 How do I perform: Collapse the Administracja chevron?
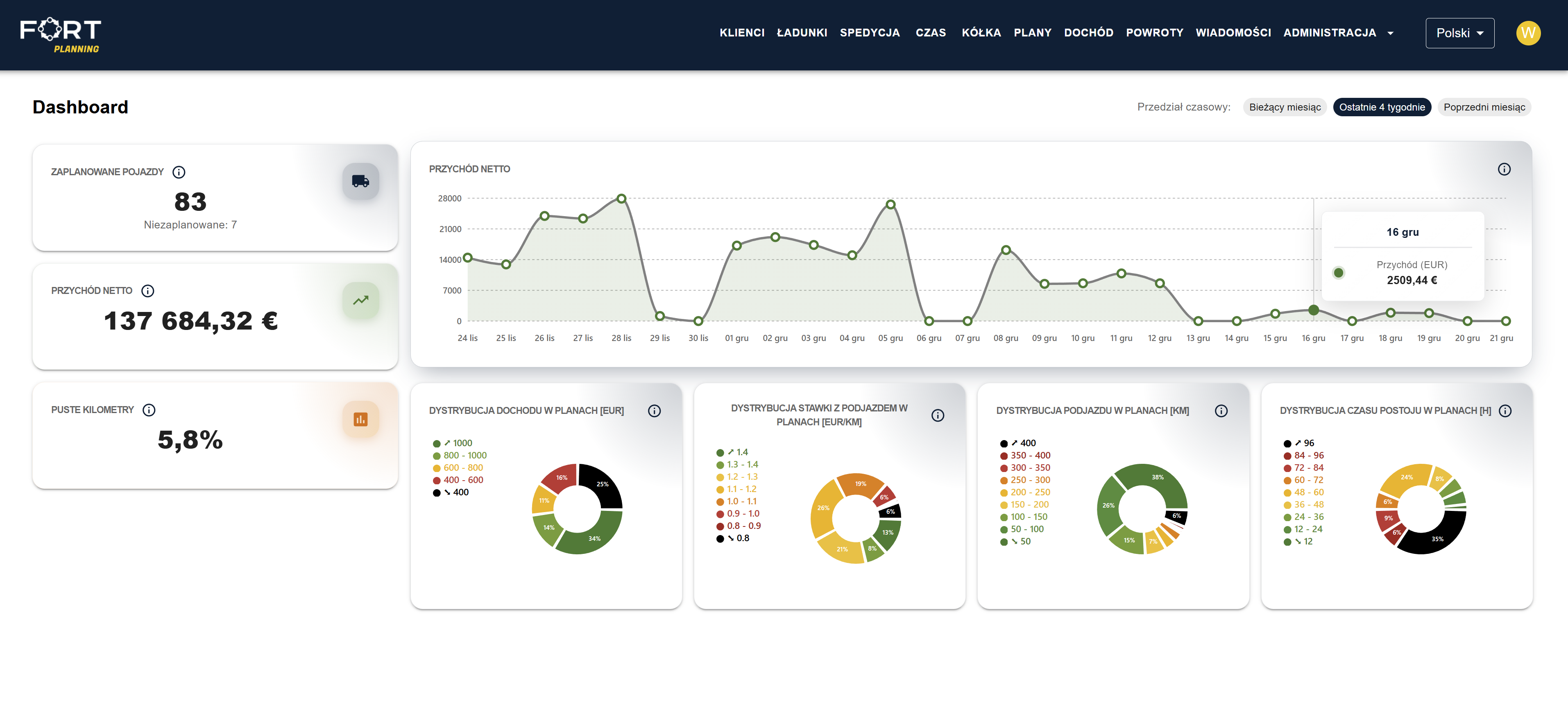tap(1391, 34)
